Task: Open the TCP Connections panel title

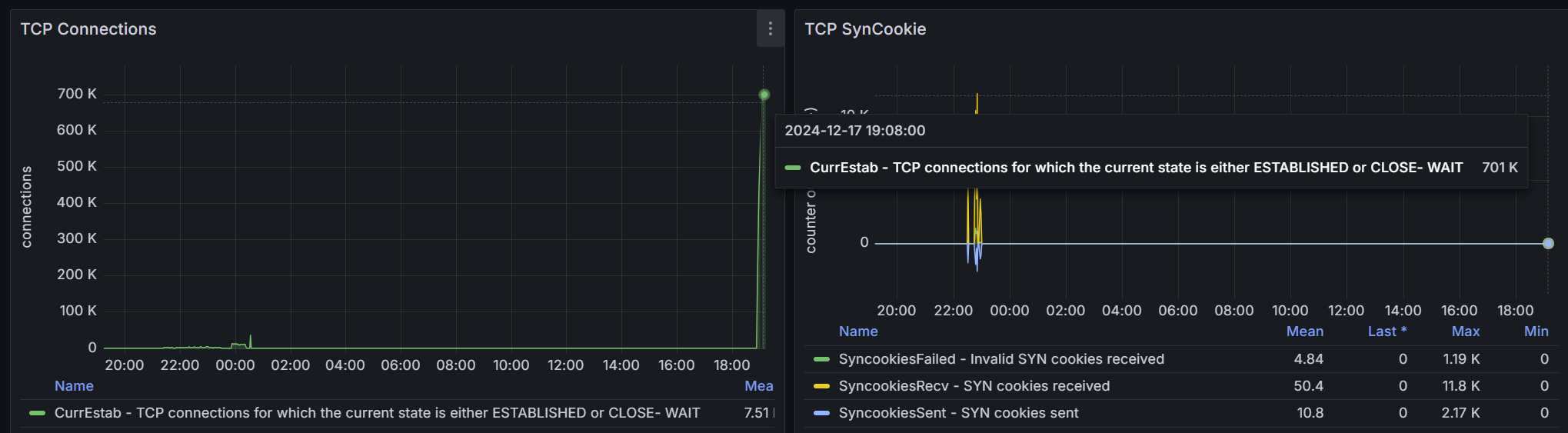Action: 88,29
